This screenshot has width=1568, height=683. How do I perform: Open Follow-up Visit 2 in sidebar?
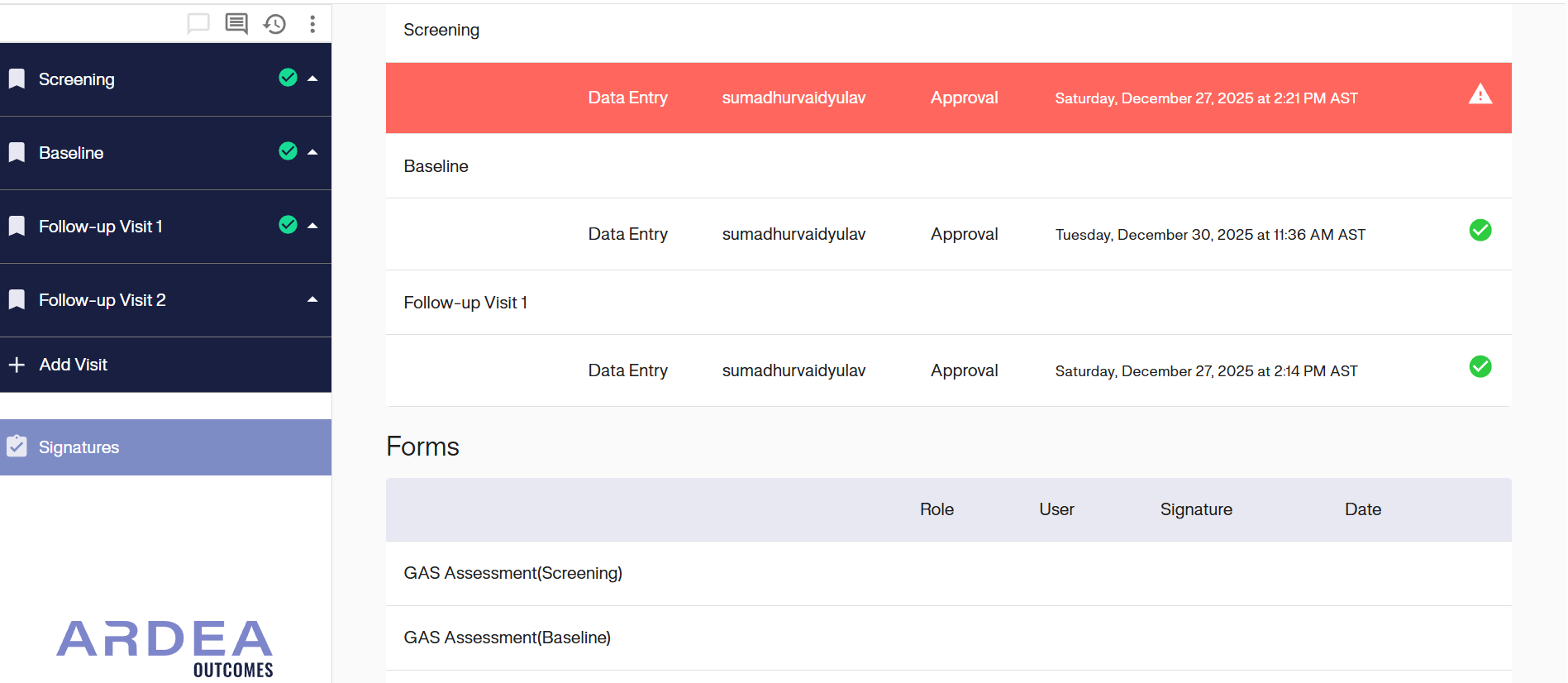tap(165, 300)
